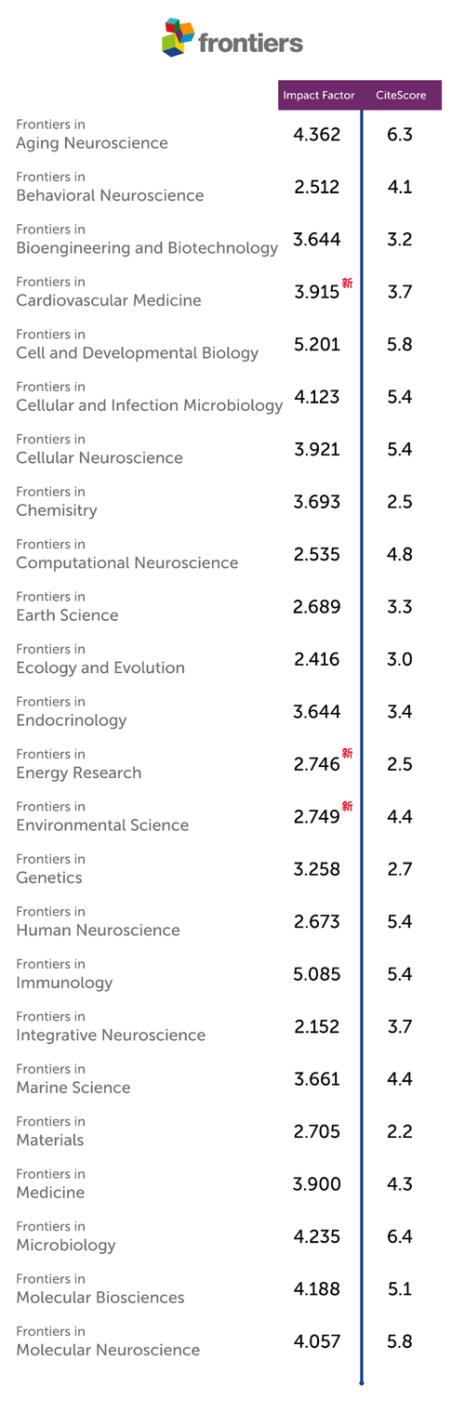
Task: Open Cell and Developmental Biology journal
Action: coord(137,344)
